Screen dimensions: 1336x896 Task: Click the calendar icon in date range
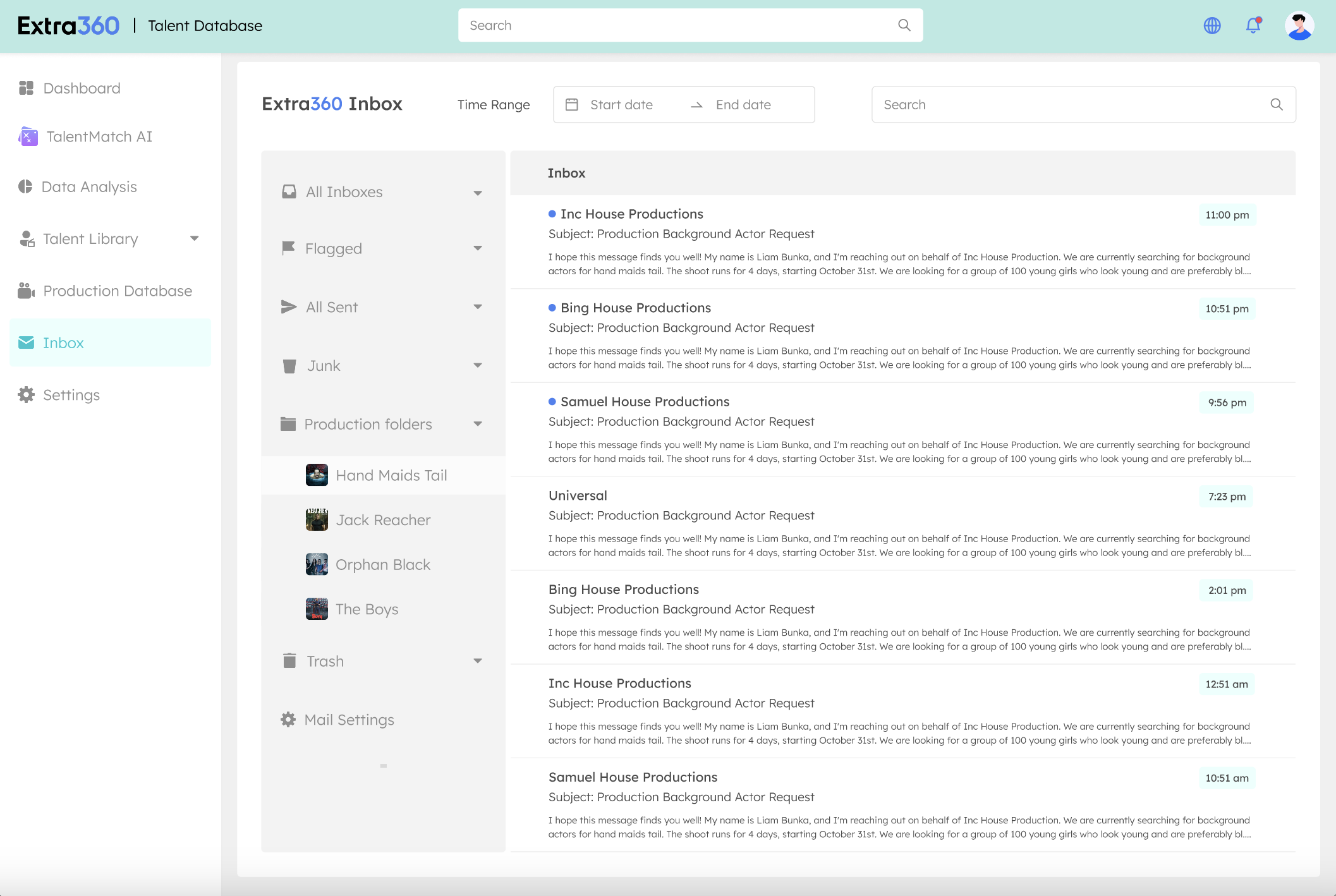point(571,104)
